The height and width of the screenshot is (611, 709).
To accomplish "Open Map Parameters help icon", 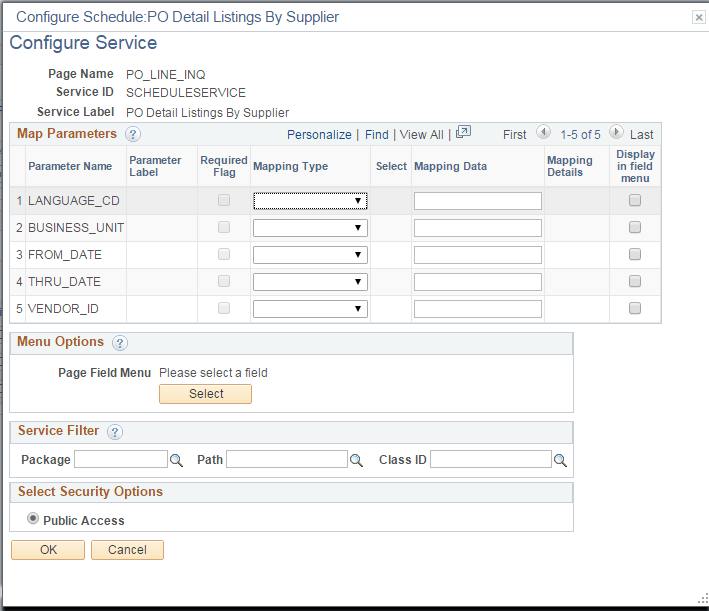I will (x=133, y=134).
